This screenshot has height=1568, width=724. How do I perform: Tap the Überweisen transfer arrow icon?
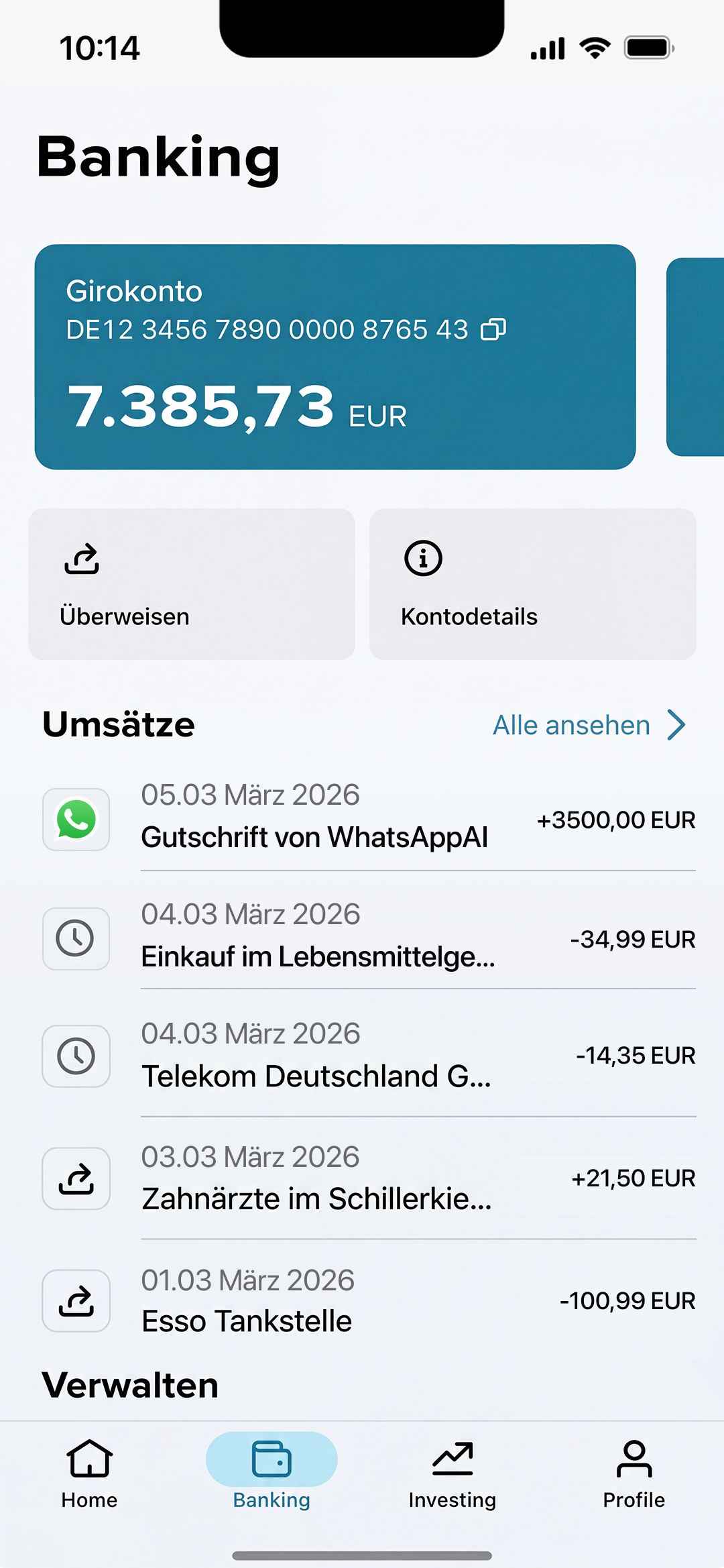pos(82,559)
